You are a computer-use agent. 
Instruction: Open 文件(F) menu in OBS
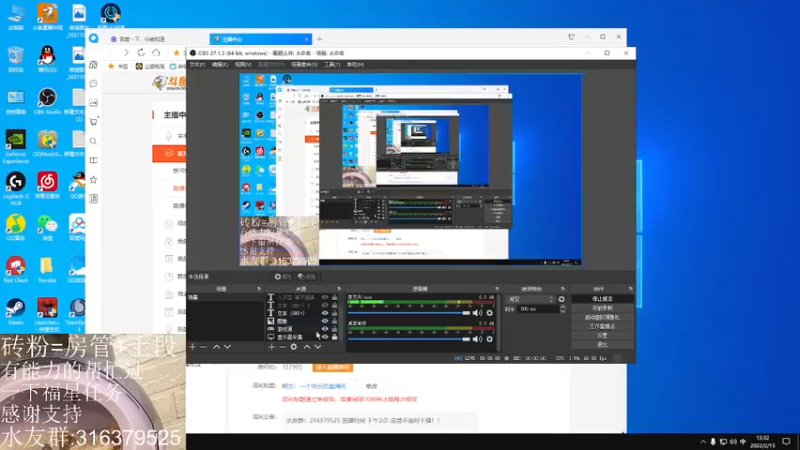[197, 65]
